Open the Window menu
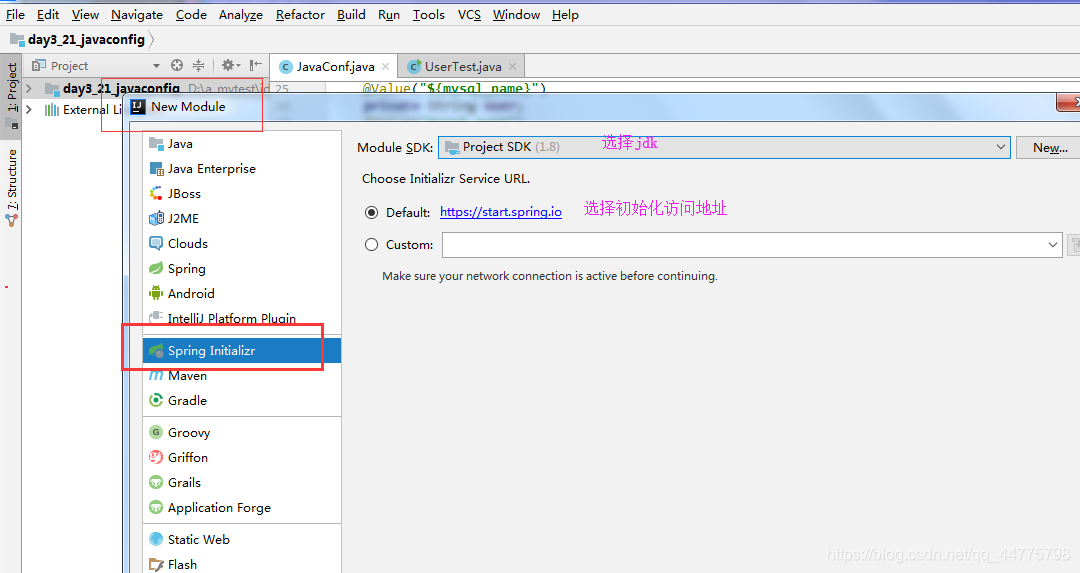1080x573 pixels. (x=516, y=14)
